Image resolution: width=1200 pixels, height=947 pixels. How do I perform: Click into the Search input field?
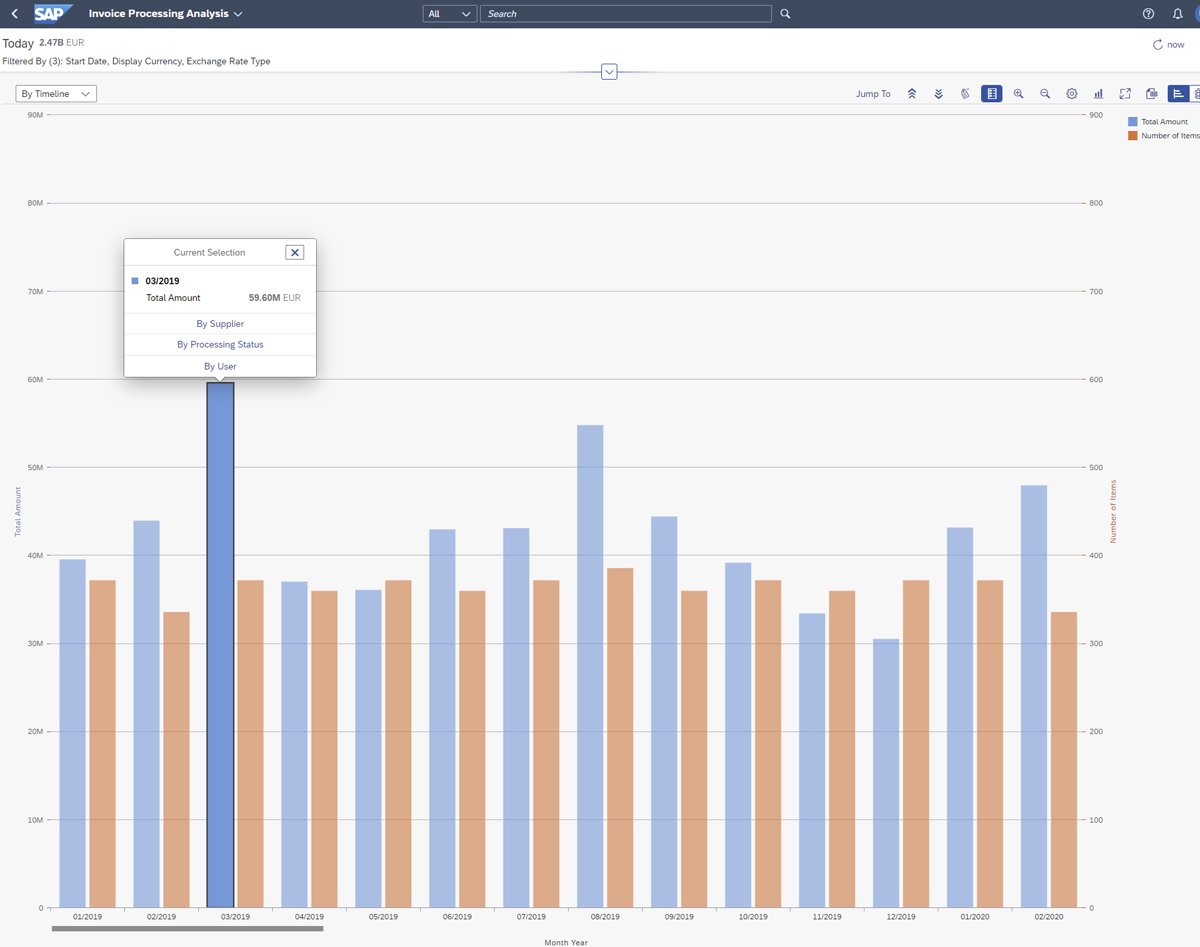click(x=626, y=14)
